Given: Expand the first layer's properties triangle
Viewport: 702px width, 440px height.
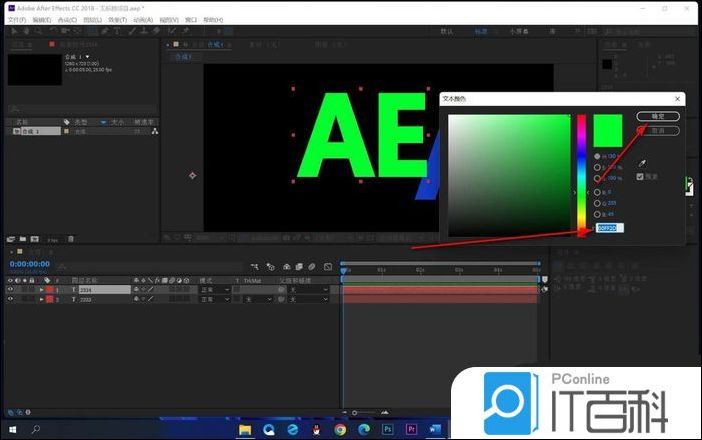Looking at the screenshot, I should [42, 289].
